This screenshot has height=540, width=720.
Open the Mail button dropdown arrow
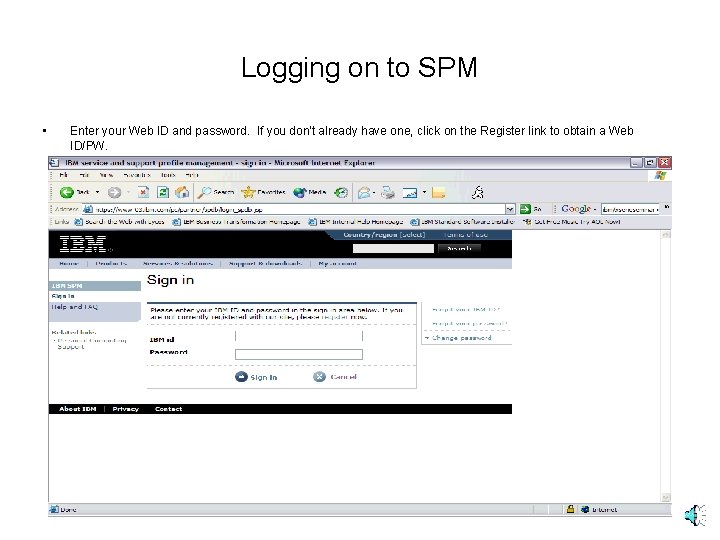coord(374,193)
